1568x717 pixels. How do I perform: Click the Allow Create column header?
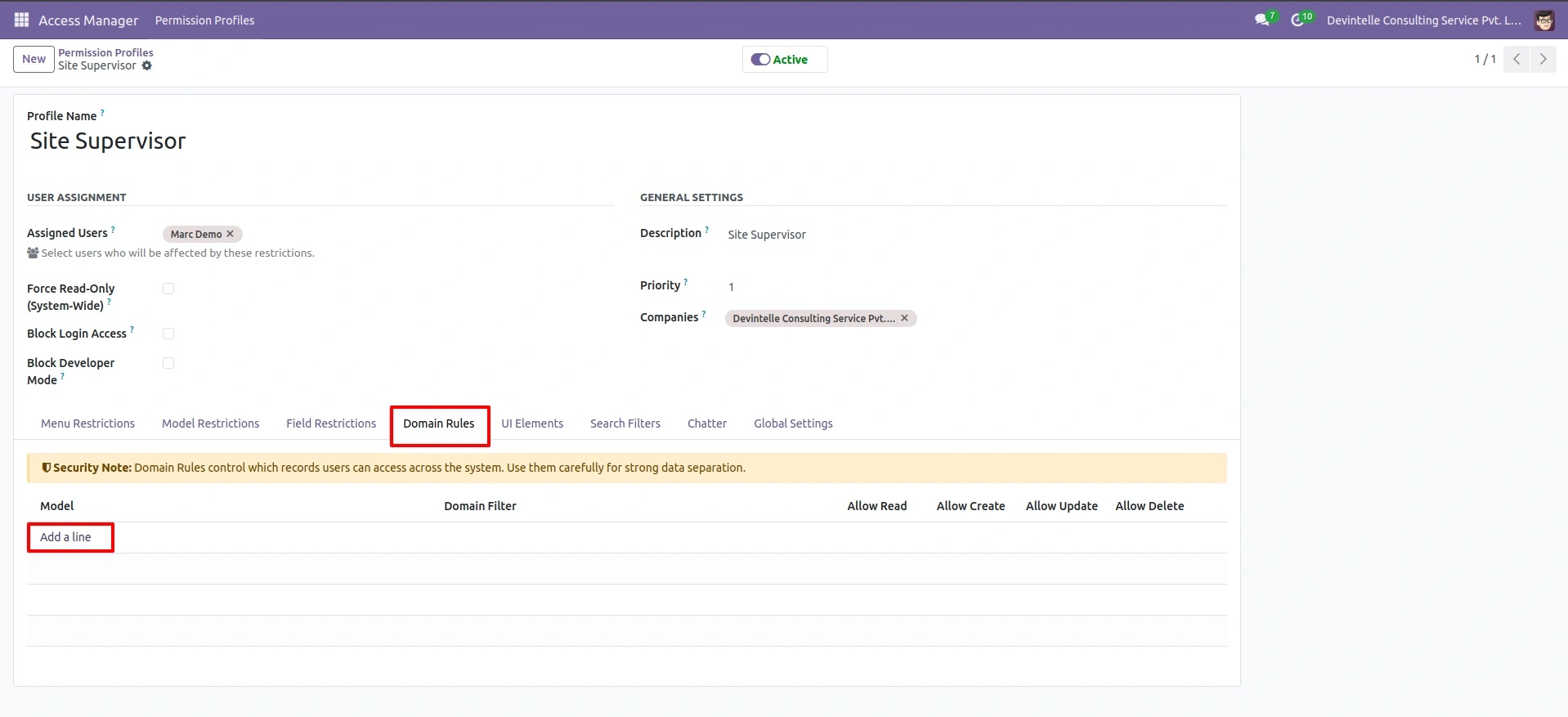(970, 506)
